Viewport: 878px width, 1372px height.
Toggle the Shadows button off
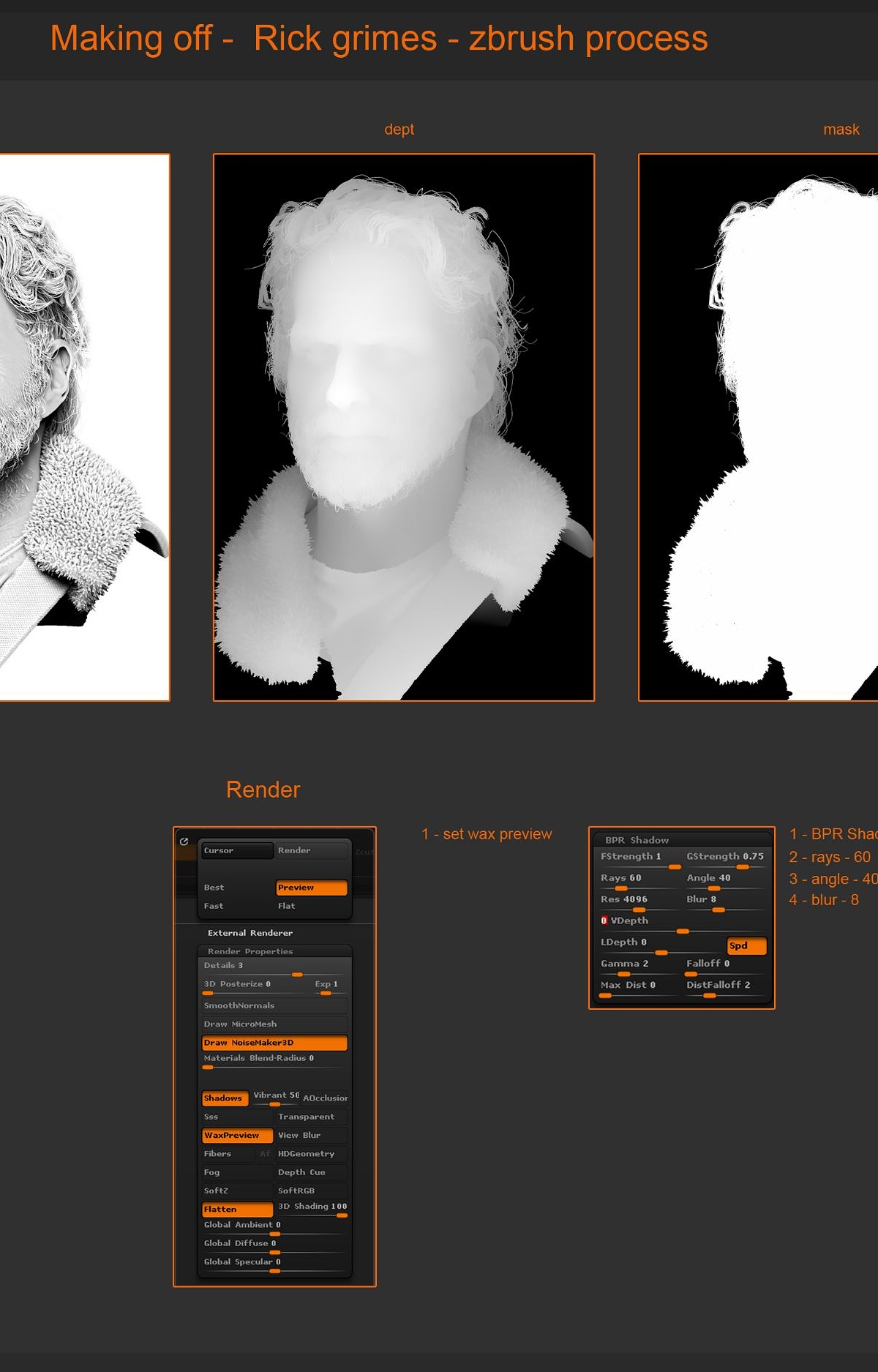click(225, 1098)
